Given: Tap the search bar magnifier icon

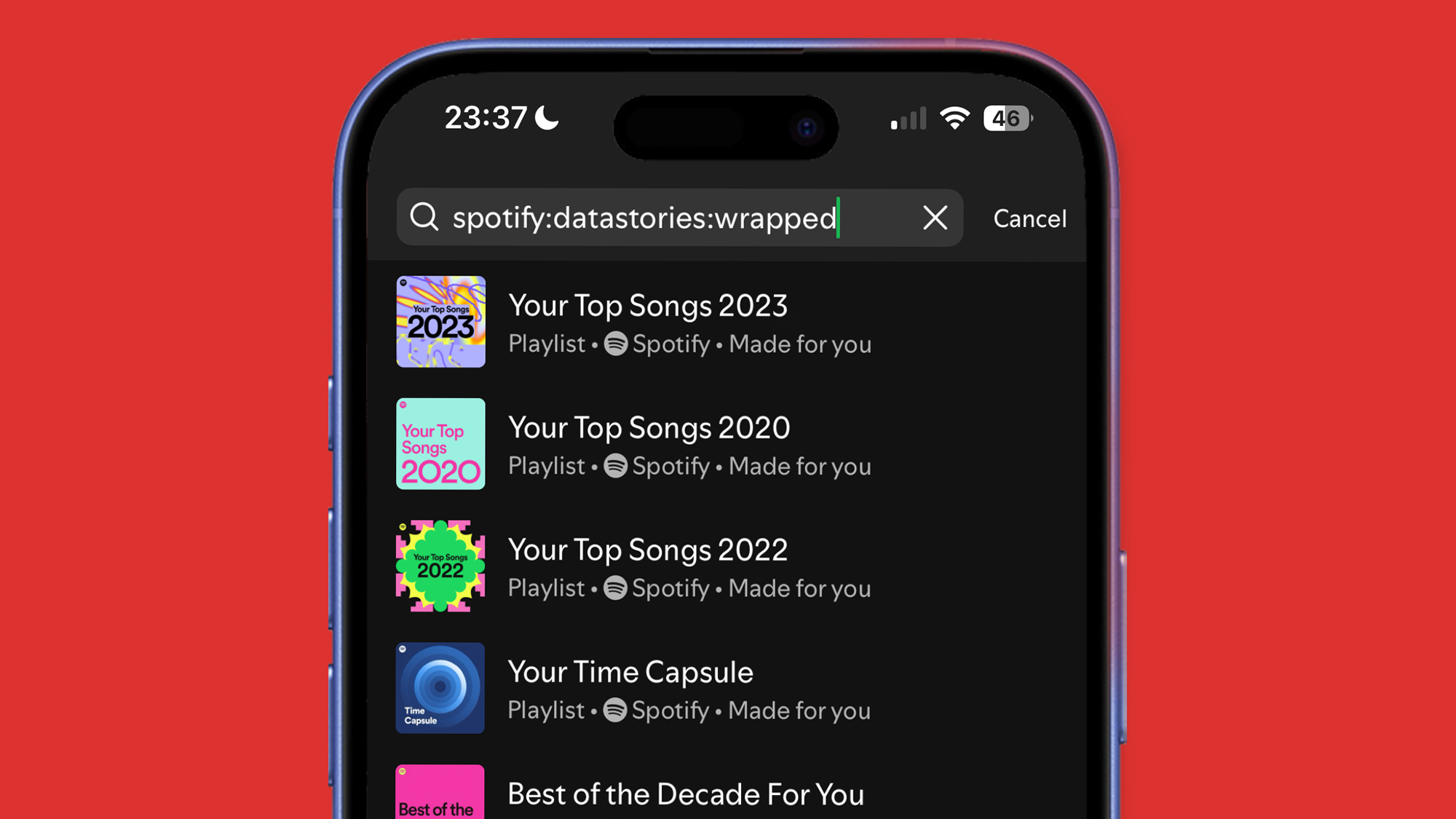Looking at the screenshot, I should pyautogui.click(x=424, y=218).
